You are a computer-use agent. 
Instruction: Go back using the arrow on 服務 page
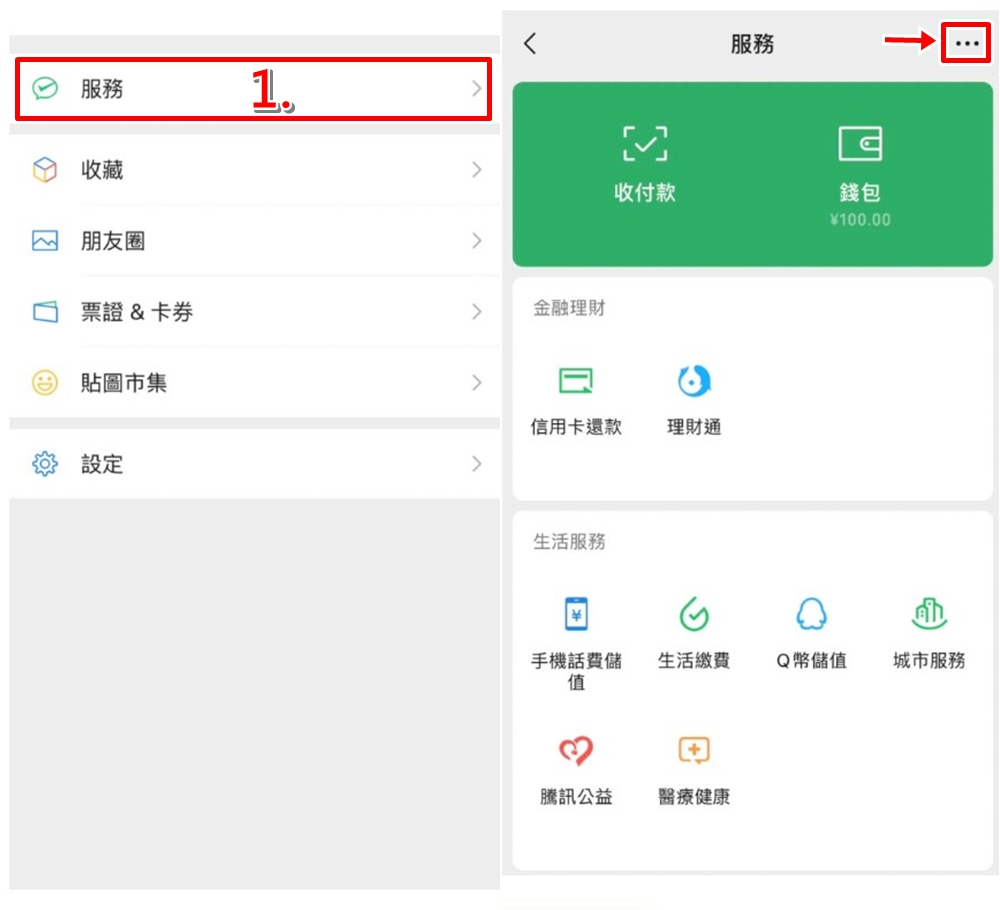click(530, 44)
